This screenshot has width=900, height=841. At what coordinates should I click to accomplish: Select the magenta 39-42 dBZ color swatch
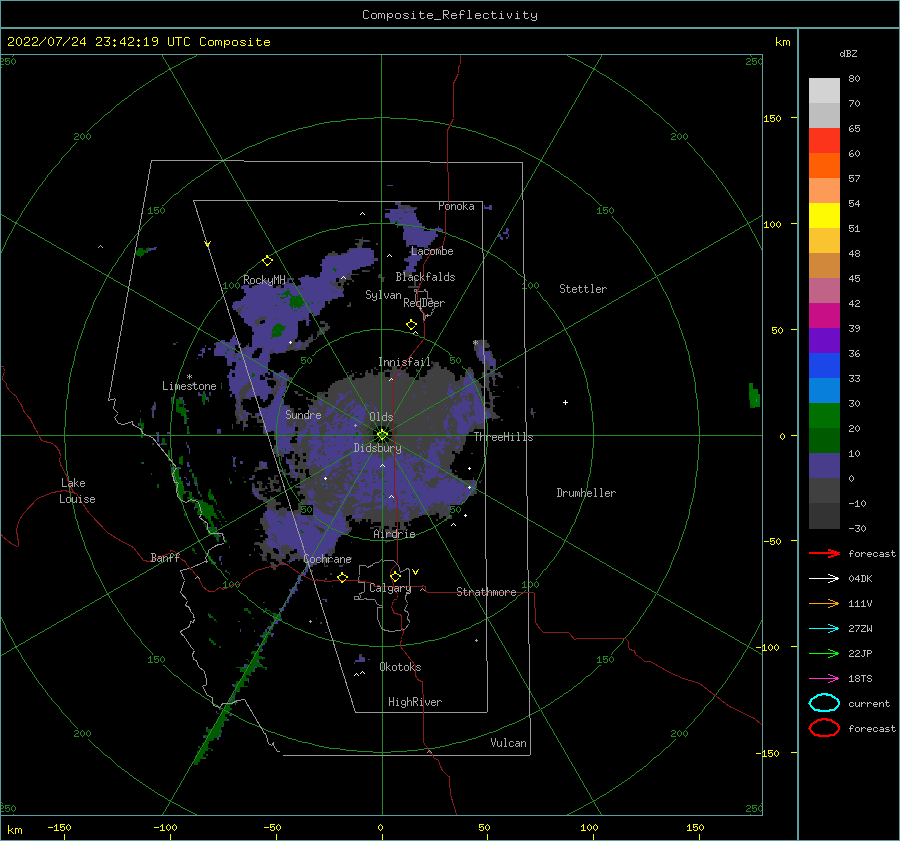coord(824,316)
